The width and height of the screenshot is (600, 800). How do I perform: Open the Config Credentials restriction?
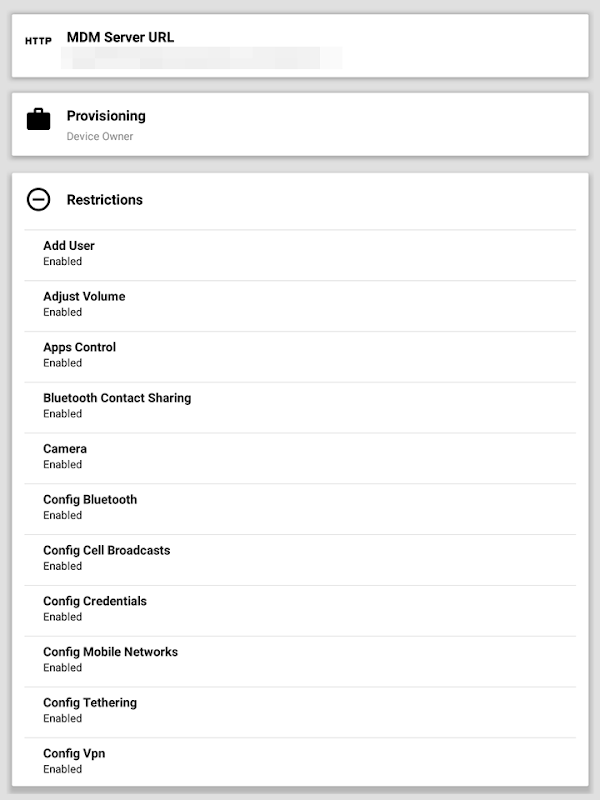pos(300,611)
